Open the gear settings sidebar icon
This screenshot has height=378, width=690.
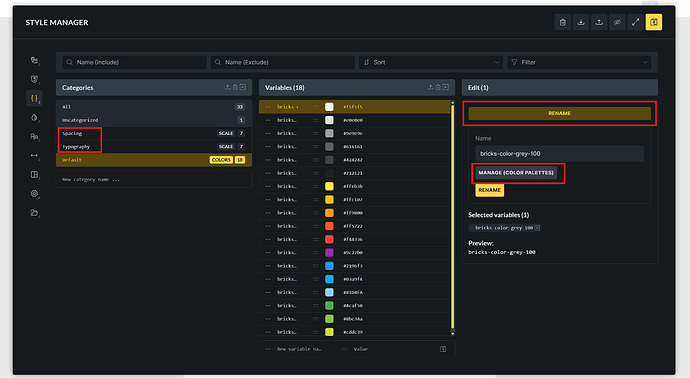click(34, 194)
